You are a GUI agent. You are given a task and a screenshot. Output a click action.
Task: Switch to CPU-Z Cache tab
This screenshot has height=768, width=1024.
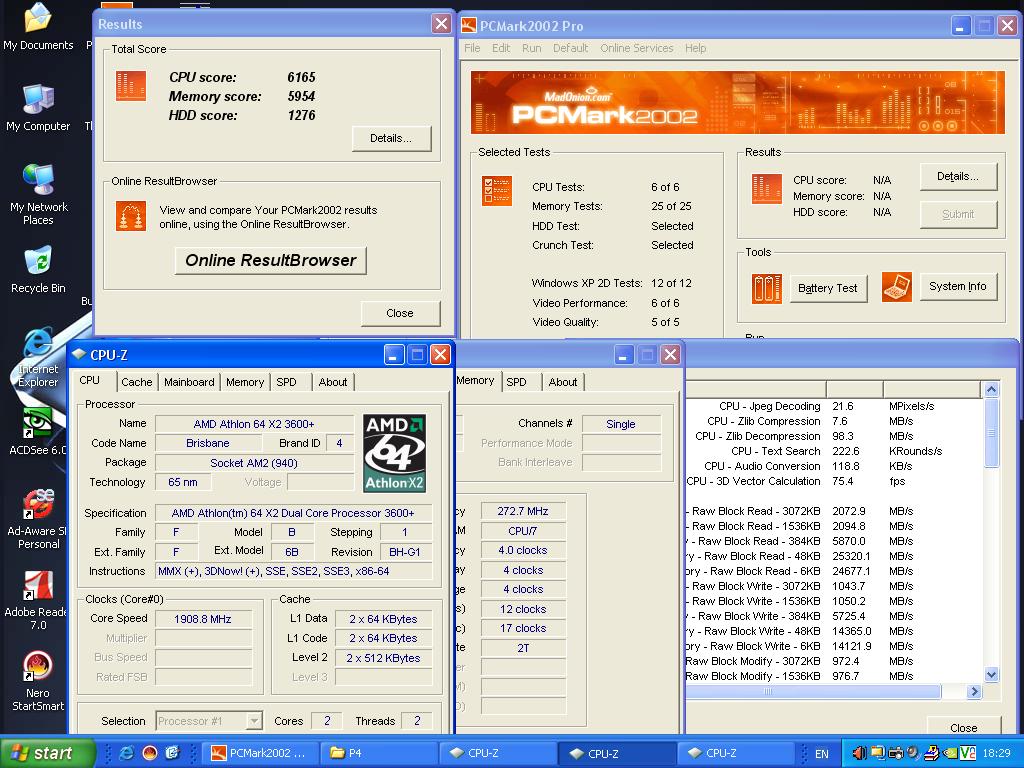click(x=136, y=382)
